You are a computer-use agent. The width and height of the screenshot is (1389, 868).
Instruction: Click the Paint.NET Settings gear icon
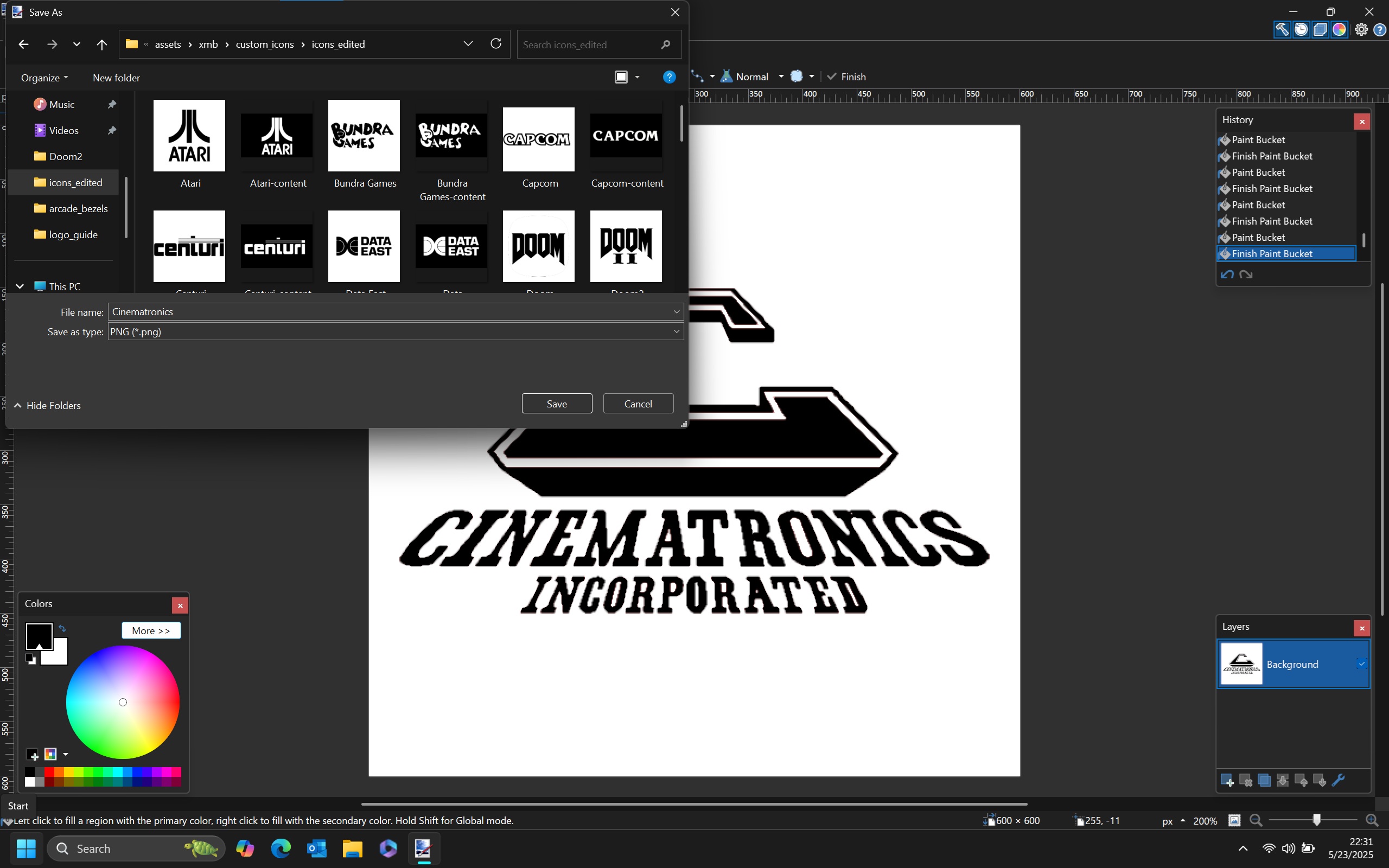pyautogui.click(x=1361, y=30)
